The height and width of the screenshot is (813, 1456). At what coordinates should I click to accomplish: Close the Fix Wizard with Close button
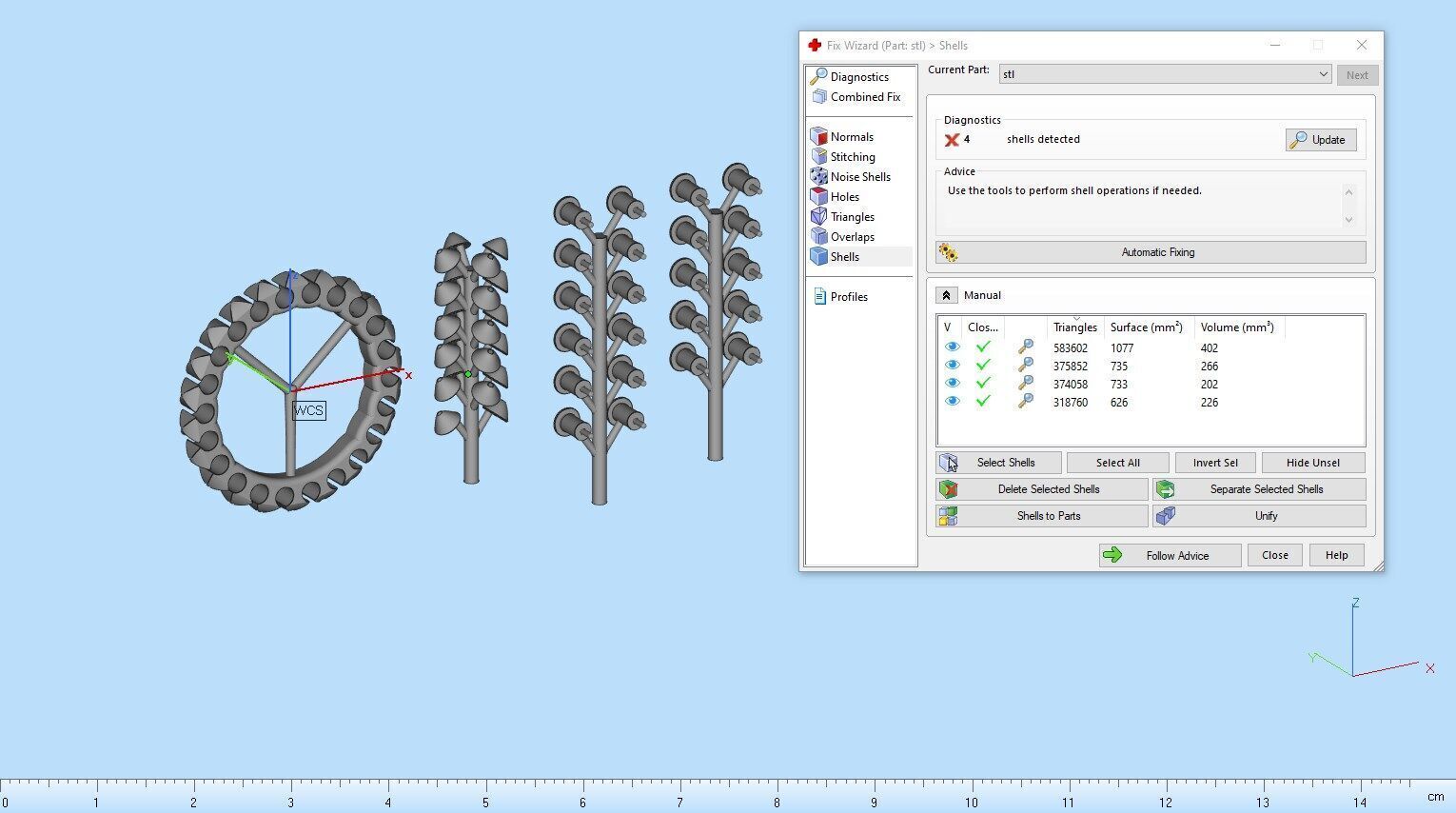tap(1275, 556)
